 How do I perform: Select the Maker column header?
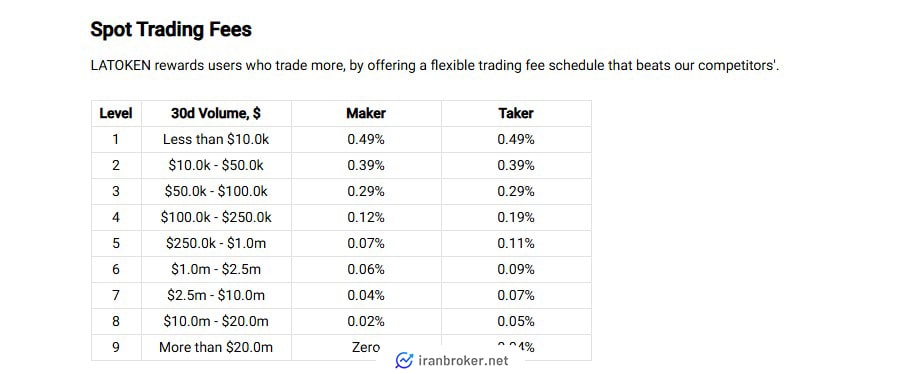366,114
